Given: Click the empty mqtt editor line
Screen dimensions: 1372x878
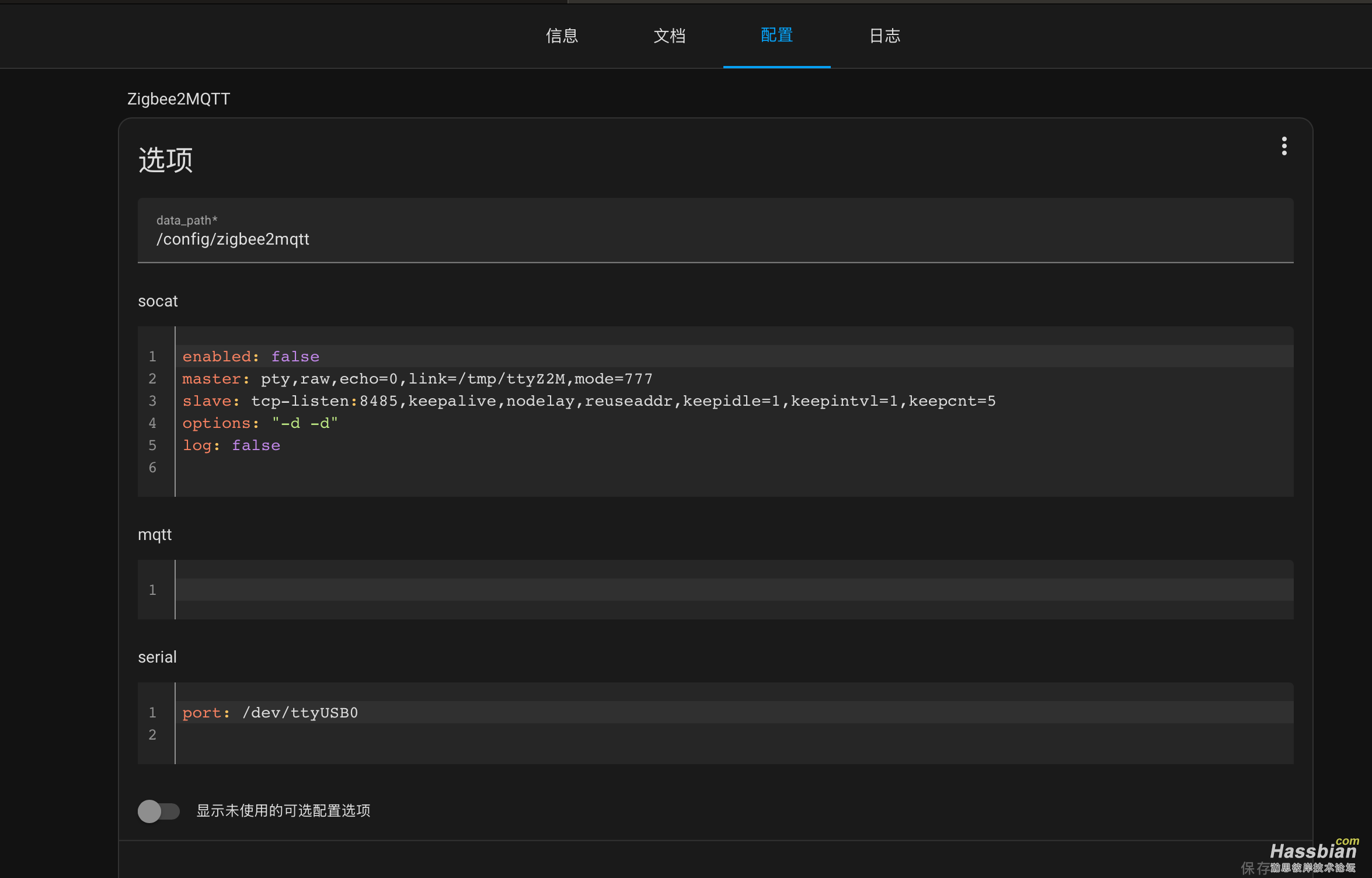Looking at the screenshot, I should coord(734,590).
